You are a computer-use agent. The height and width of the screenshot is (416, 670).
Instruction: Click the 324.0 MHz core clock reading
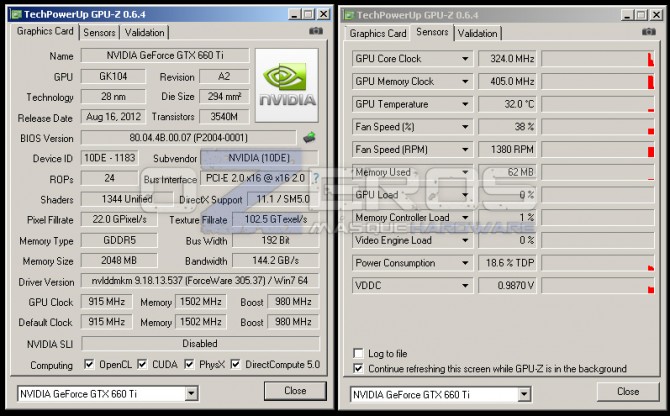tap(507, 59)
